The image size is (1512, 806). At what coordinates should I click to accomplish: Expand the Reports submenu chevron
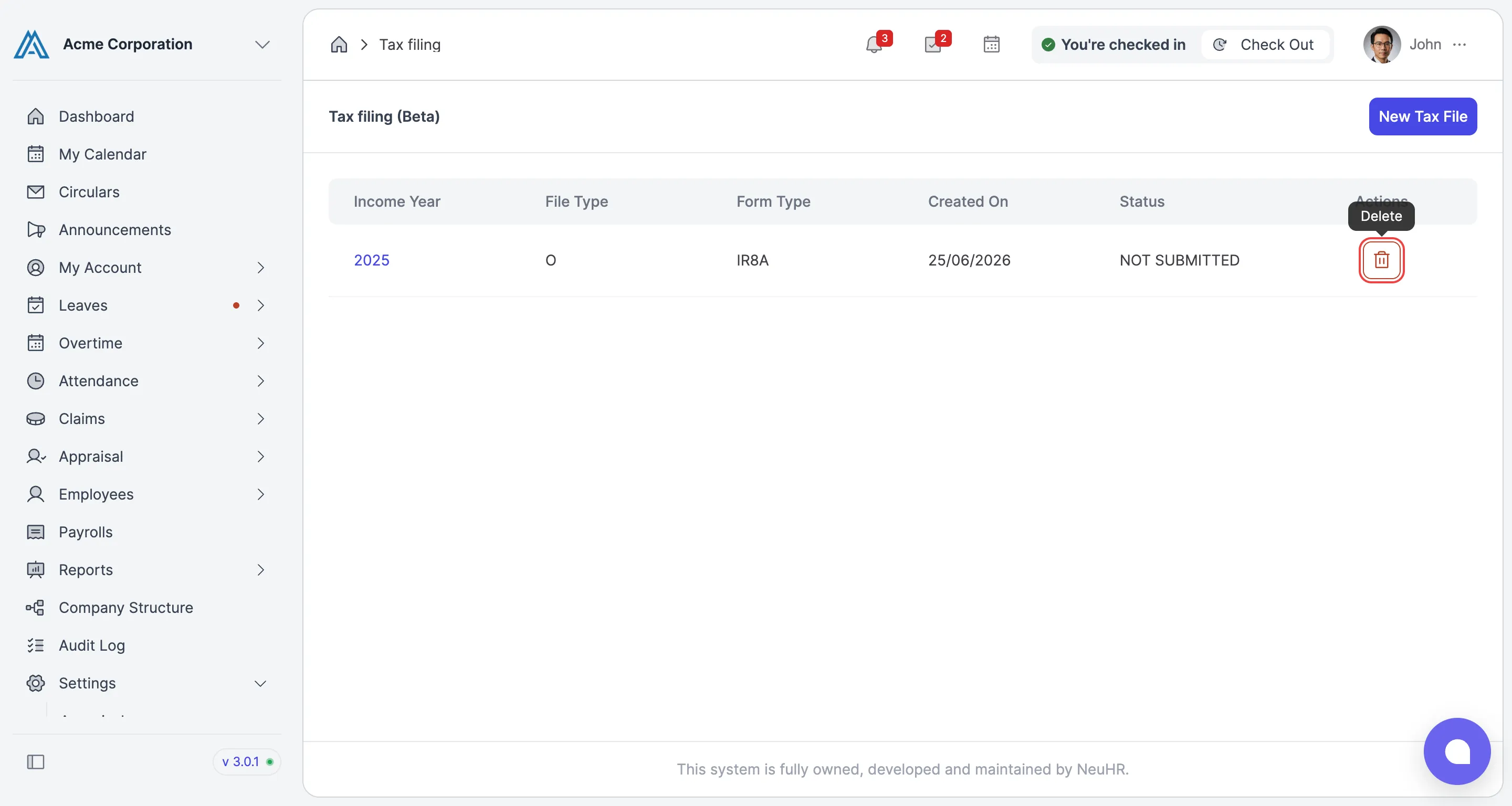260,569
